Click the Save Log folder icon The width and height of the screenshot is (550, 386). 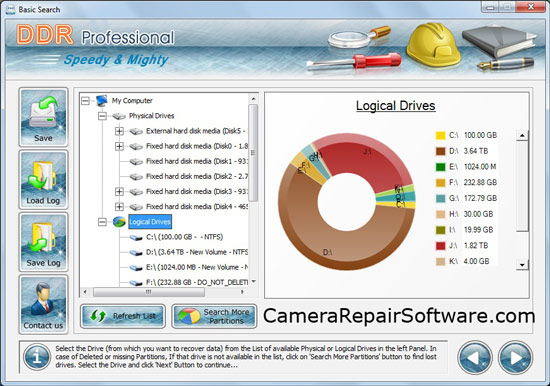coord(43,242)
